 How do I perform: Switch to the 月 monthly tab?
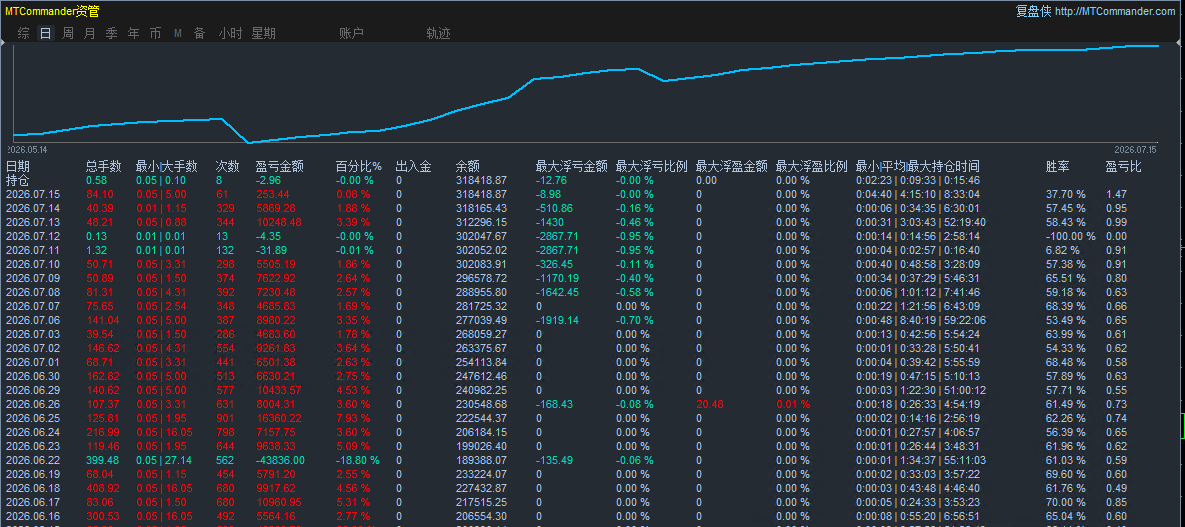tap(90, 33)
